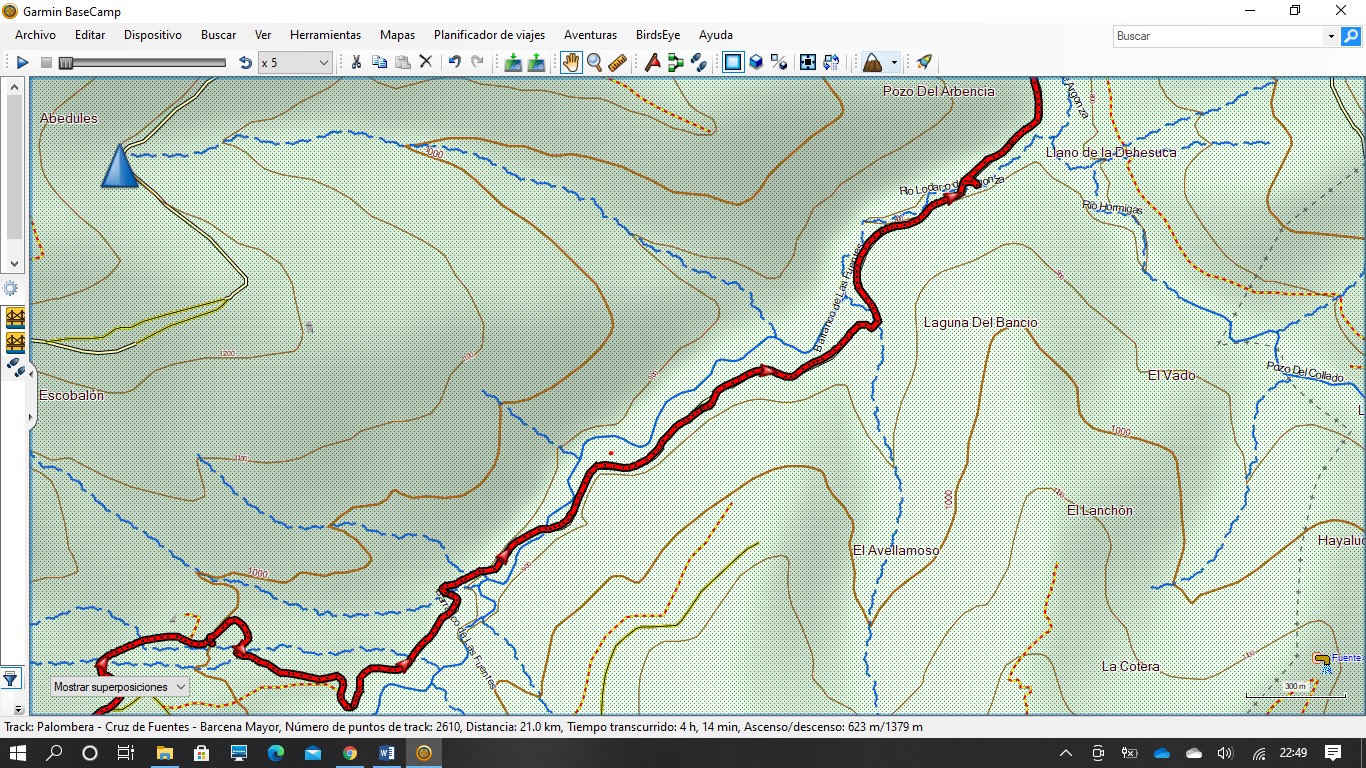The width and height of the screenshot is (1366, 768).
Task: Toggle the filter funnel button at bottom-left
Action: [10, 679]
